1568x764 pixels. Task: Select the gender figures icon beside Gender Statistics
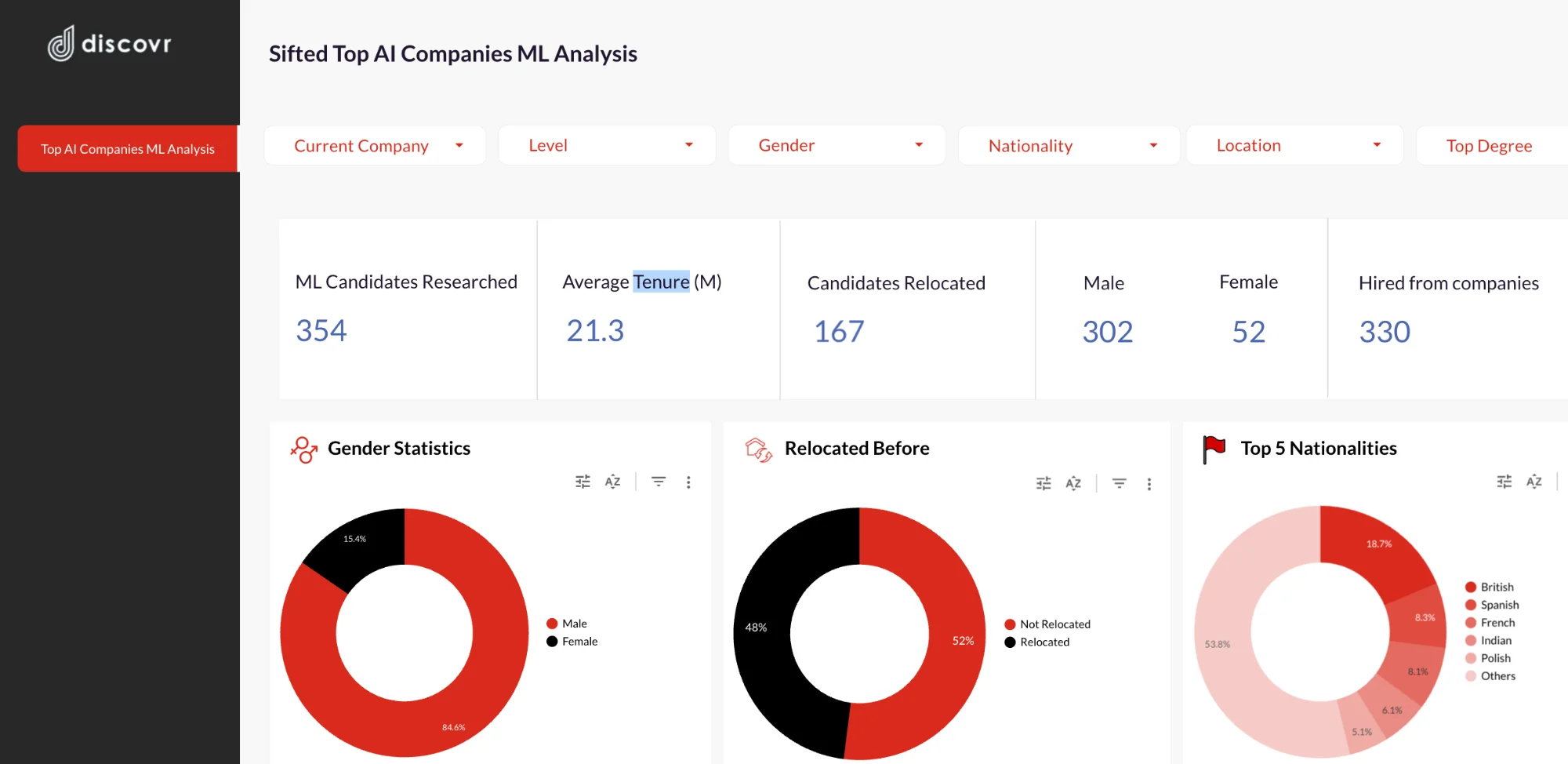pyautogui.click(x=303, y=447)
